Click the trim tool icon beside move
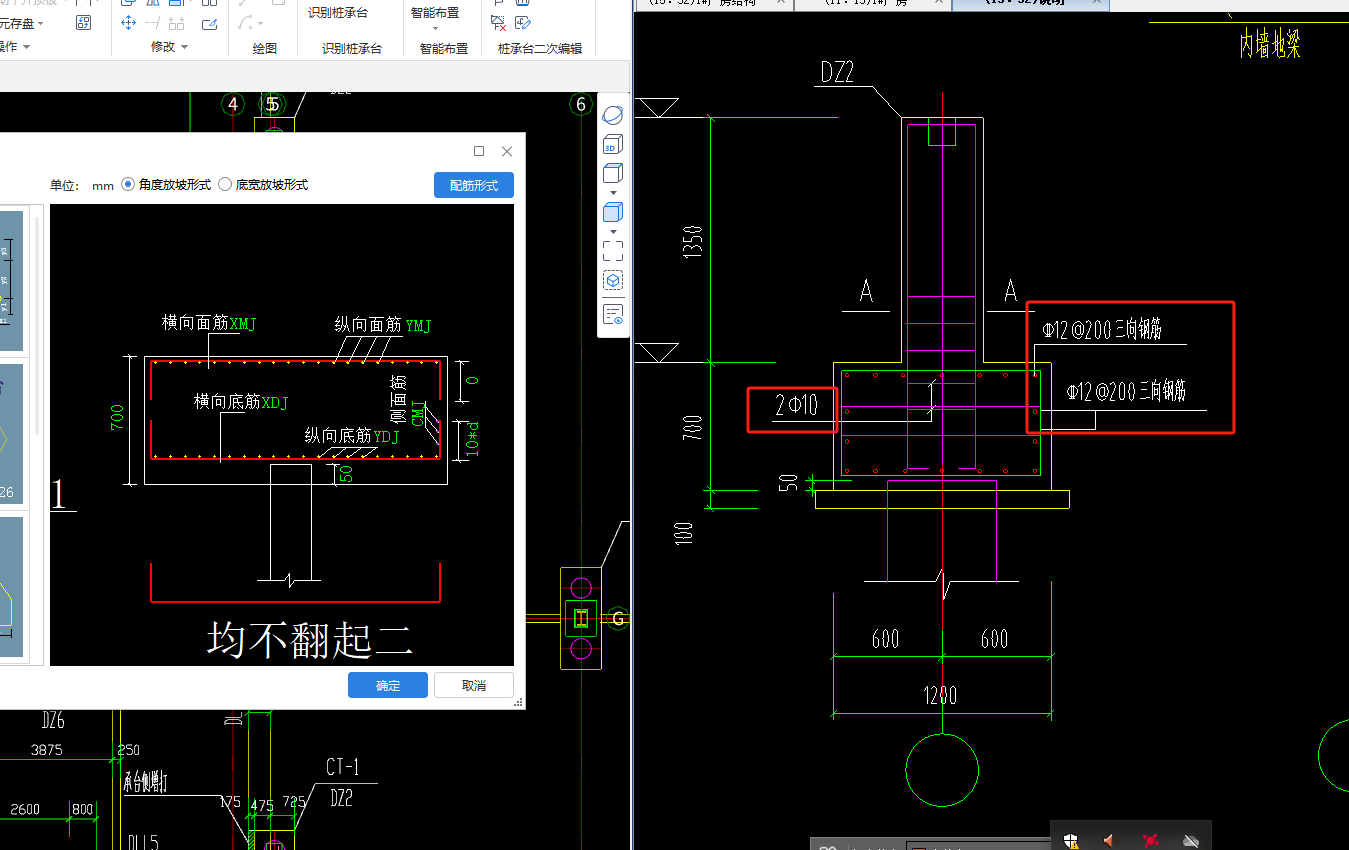The height and width of the screenshot is (850, 1349). tap(153, 23)
